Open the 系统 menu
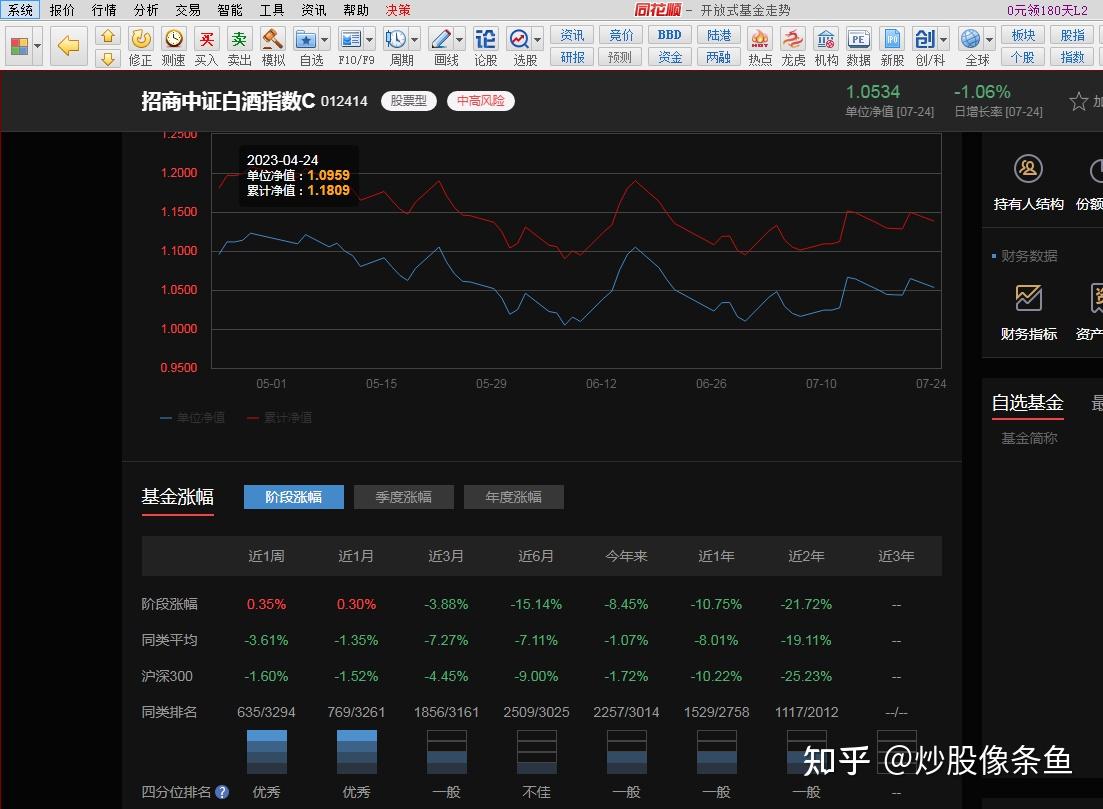 point(20,10)
